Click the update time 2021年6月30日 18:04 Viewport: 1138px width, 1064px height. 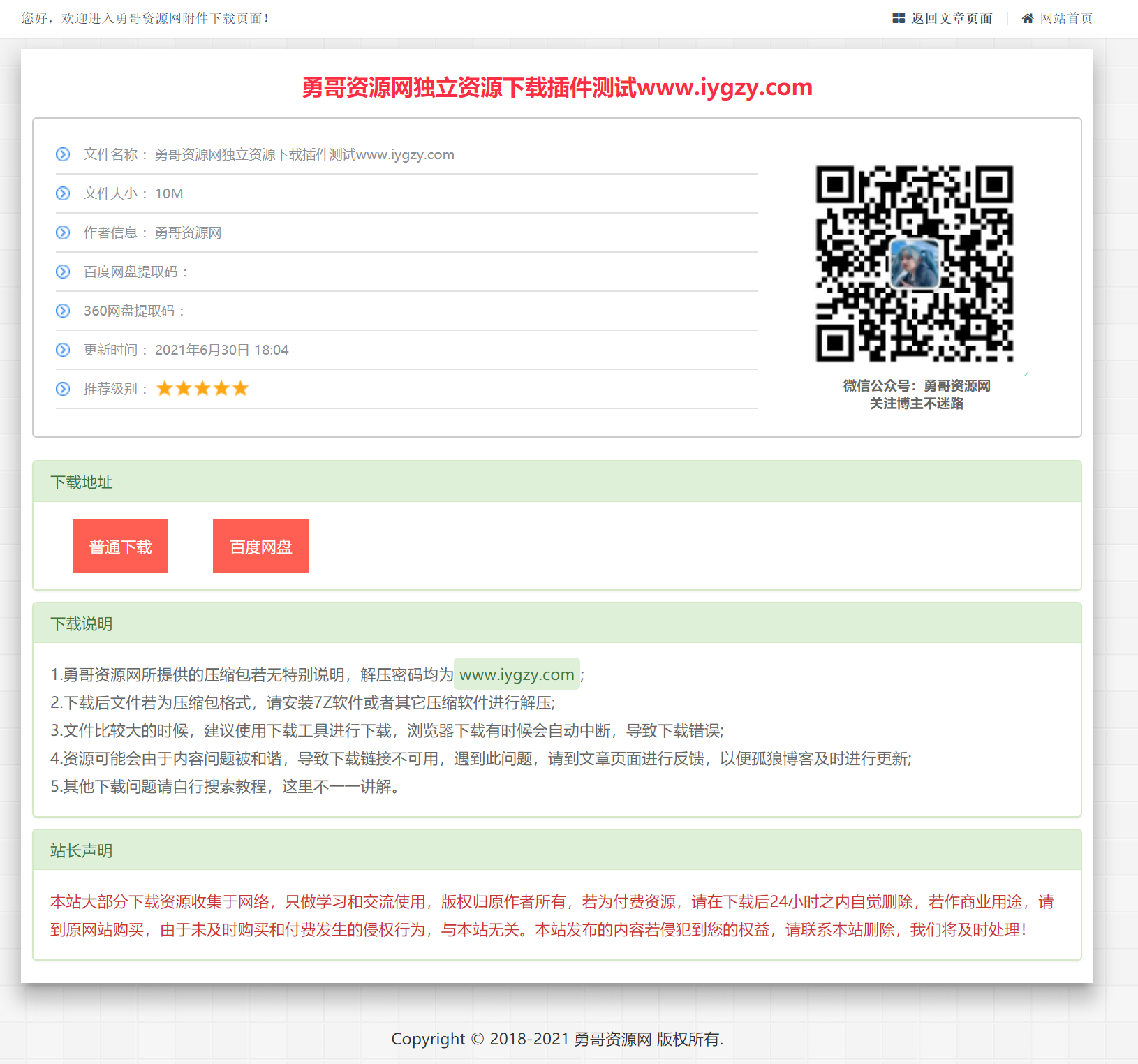click(x=221, y=350)
